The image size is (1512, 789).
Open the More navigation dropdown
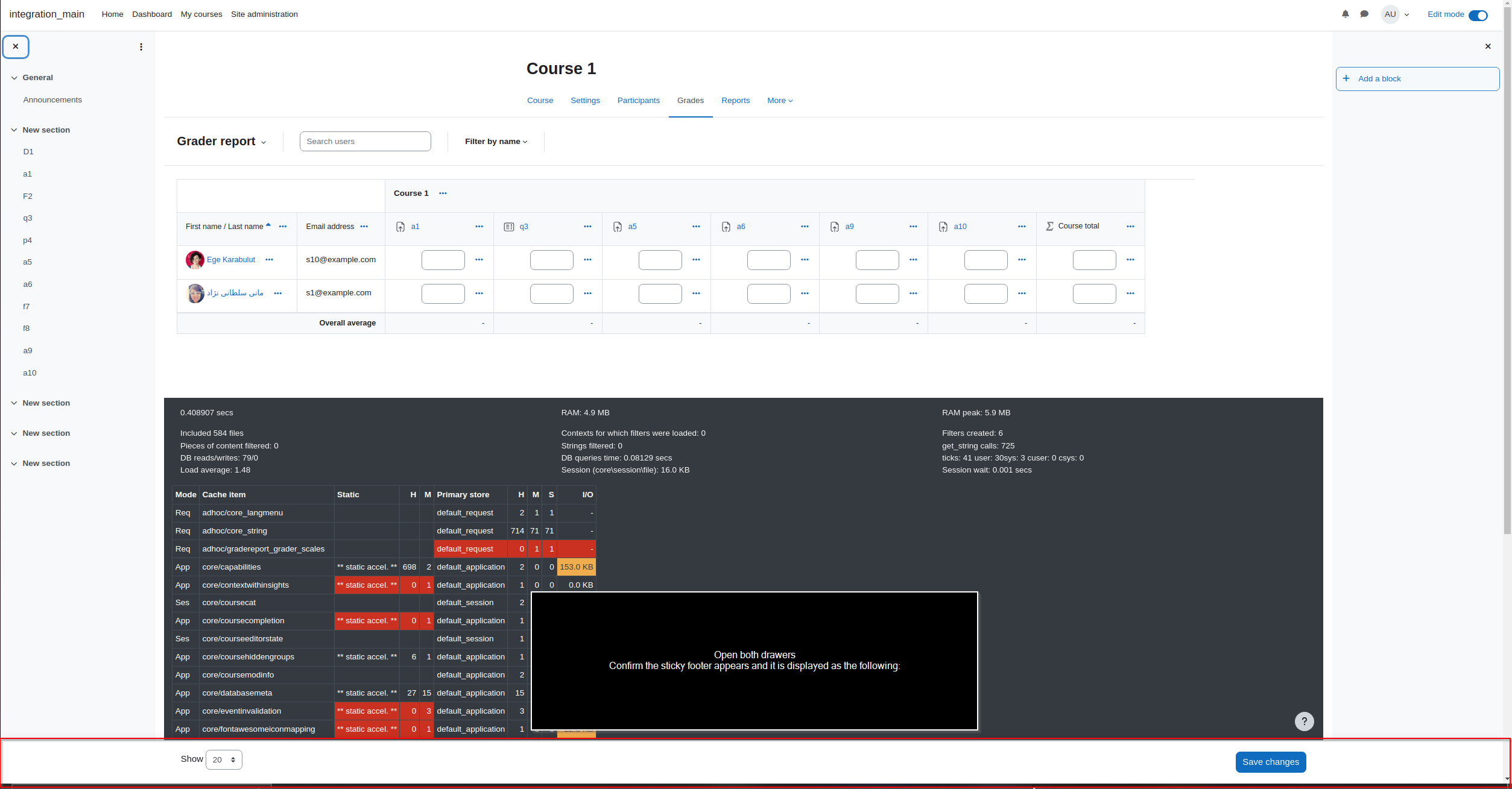(x=780, y=101)
